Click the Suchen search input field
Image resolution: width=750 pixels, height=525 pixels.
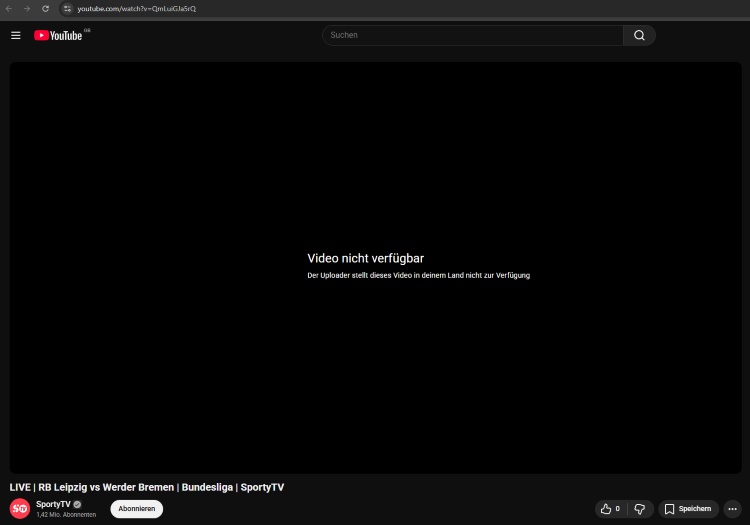tap(473, 35)
